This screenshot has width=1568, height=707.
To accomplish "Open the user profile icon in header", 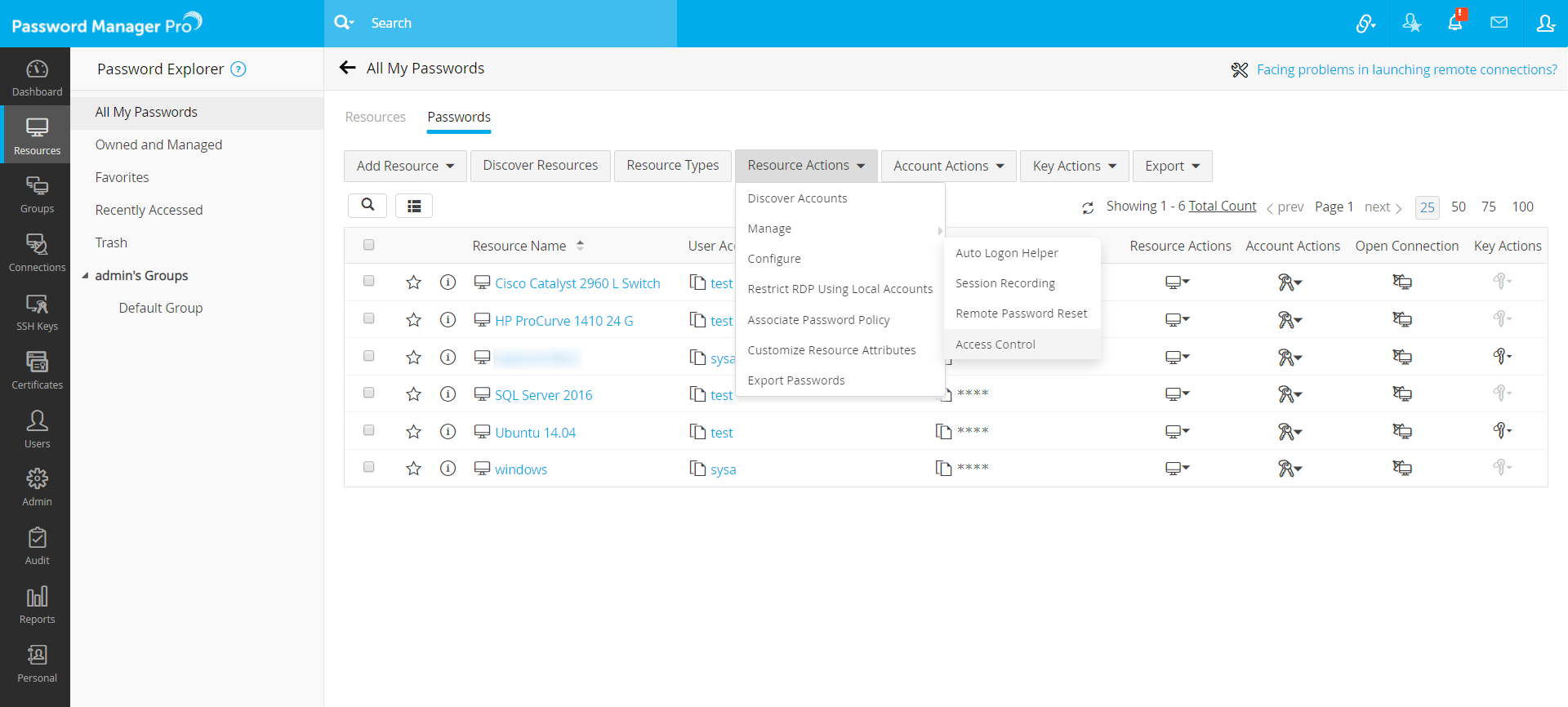I will (1545, 23).
